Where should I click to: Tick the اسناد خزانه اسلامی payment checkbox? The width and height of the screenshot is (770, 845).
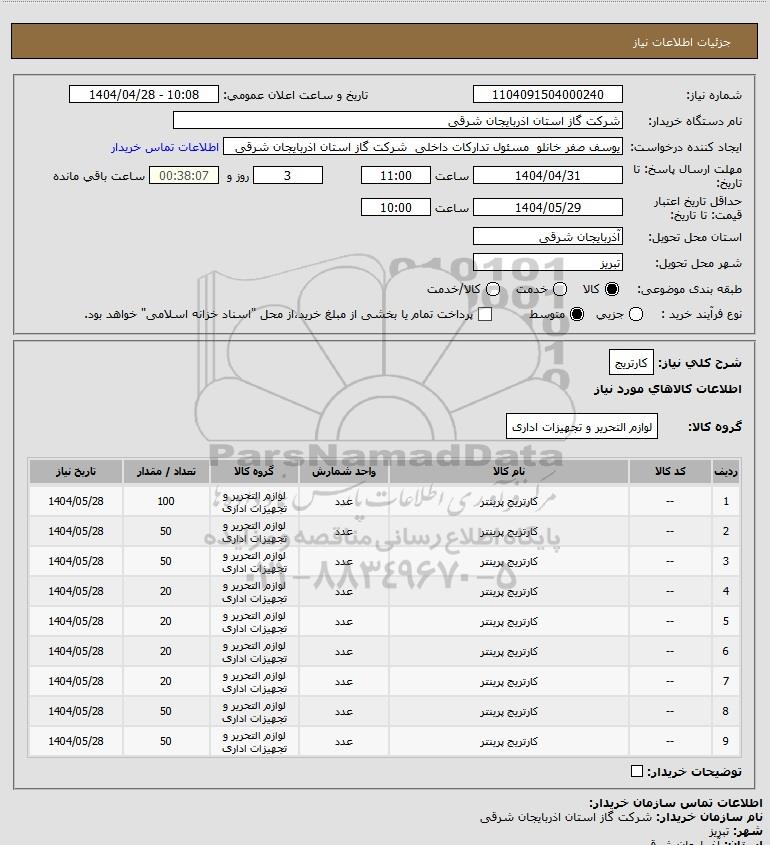pyautogui.click(x=485, y=314)
